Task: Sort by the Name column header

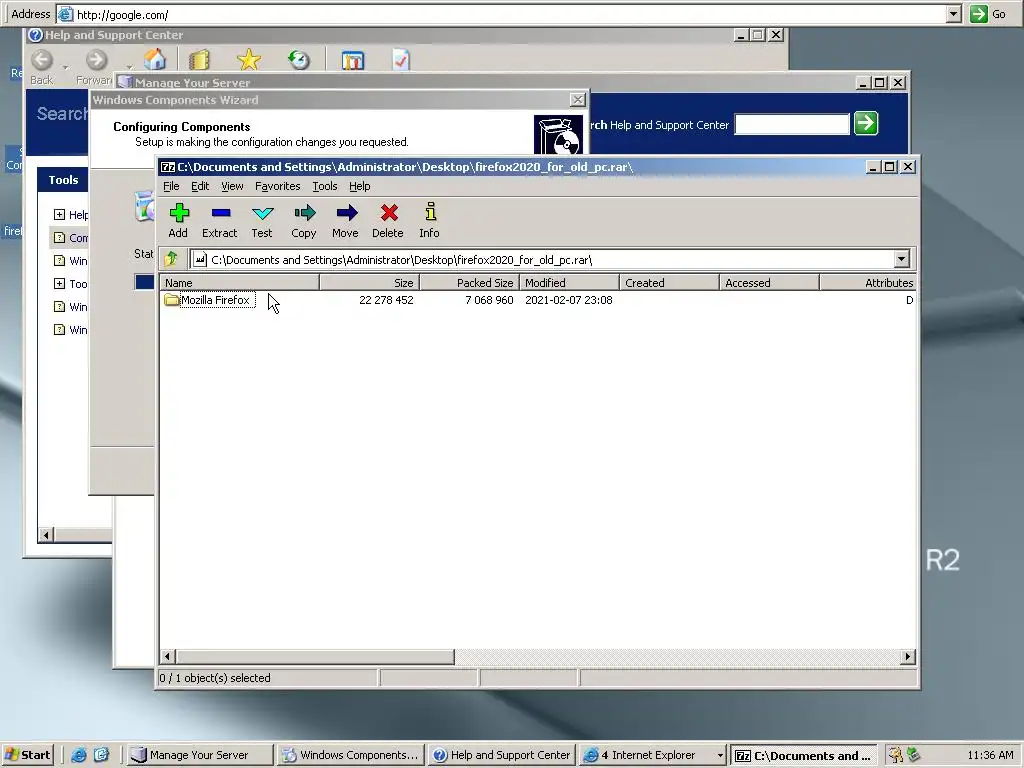Action: [x=240, y=283]
